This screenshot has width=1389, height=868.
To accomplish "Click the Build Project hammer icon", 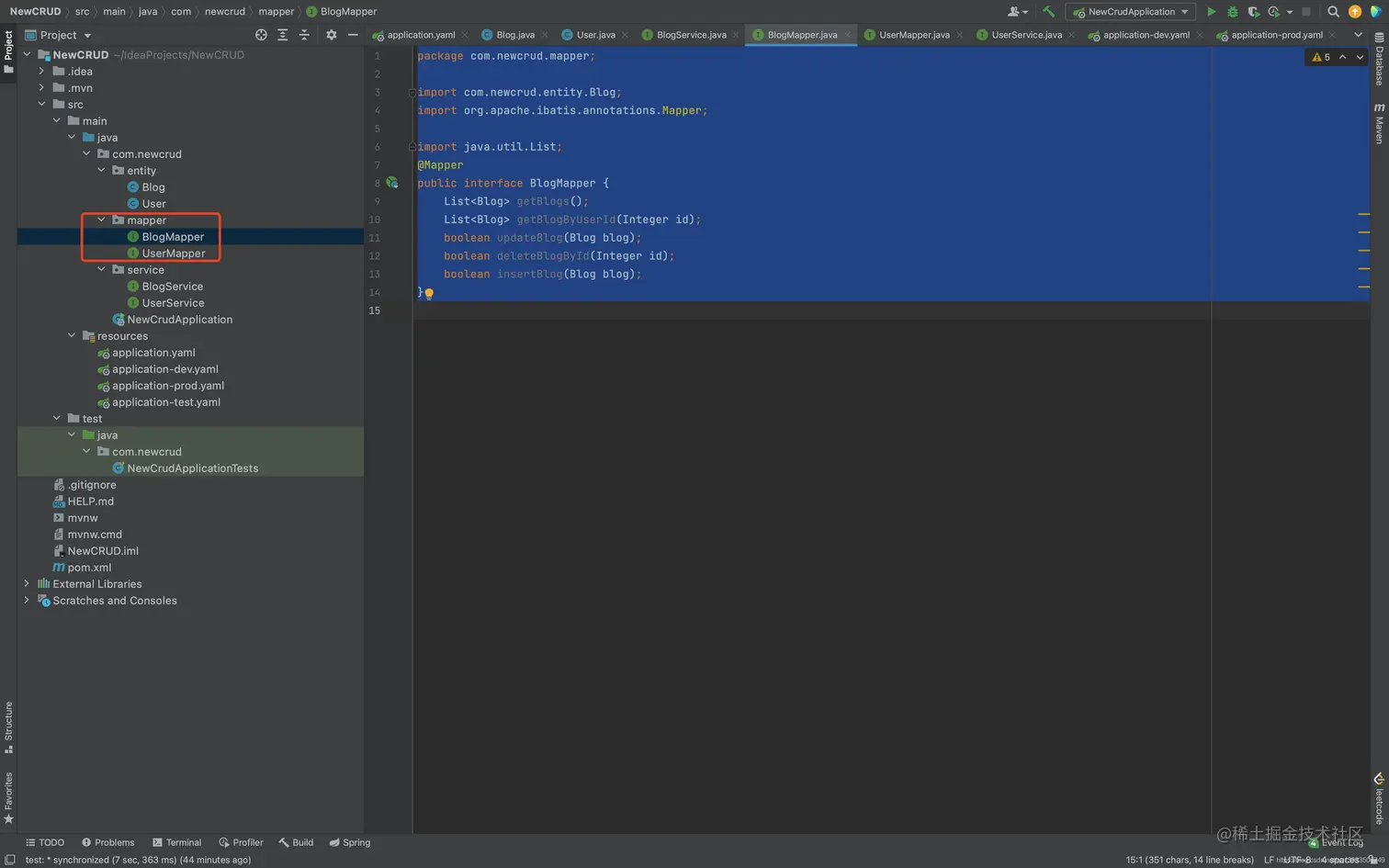I will pyautogui.click(x=1048, y=12).
